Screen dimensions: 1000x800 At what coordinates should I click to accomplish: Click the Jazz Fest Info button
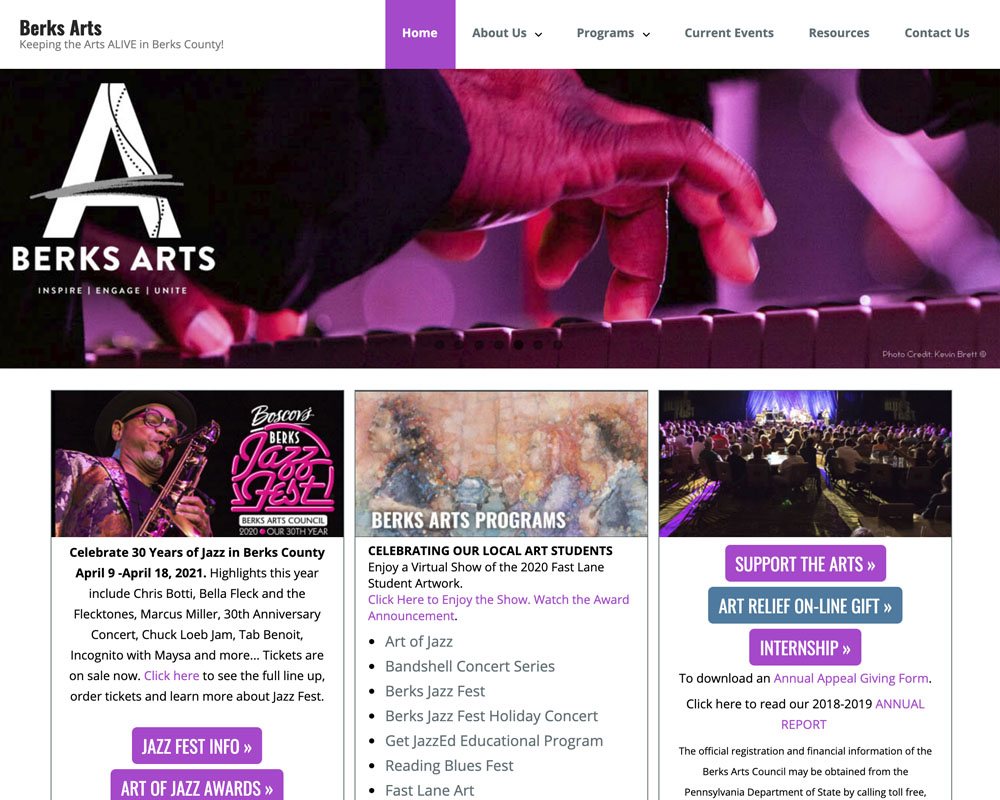197,746
